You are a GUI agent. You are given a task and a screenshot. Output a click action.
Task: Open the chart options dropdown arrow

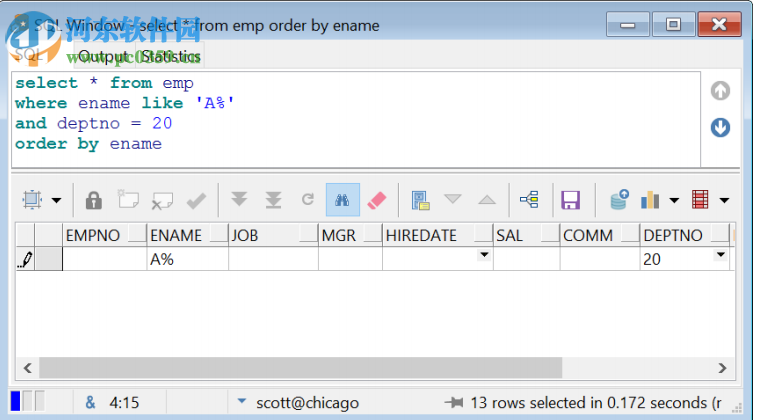tap(674, 200)
